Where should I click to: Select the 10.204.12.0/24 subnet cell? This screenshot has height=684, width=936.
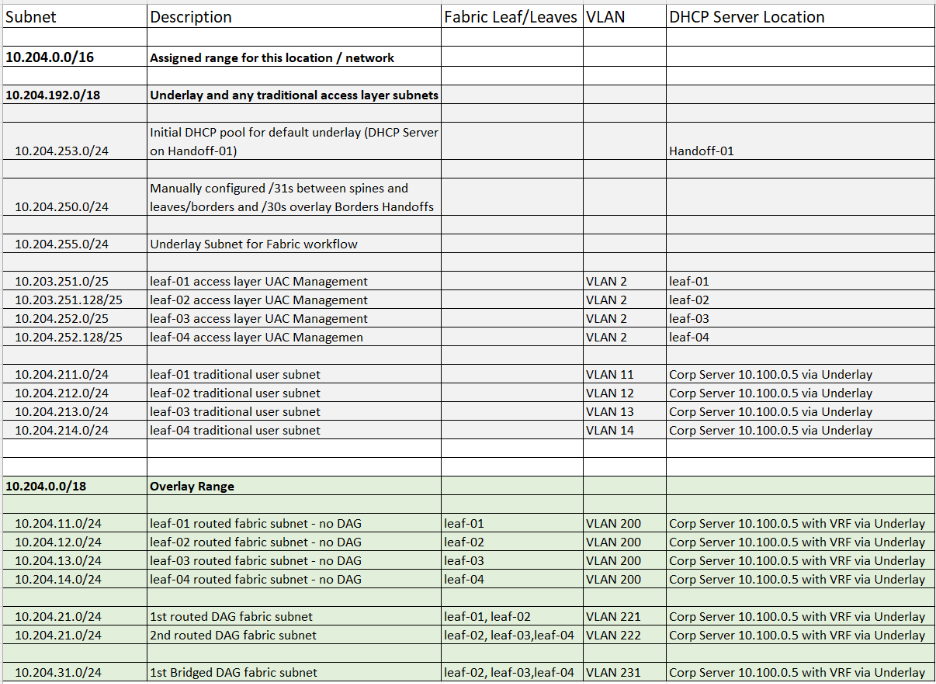(75, 541)
